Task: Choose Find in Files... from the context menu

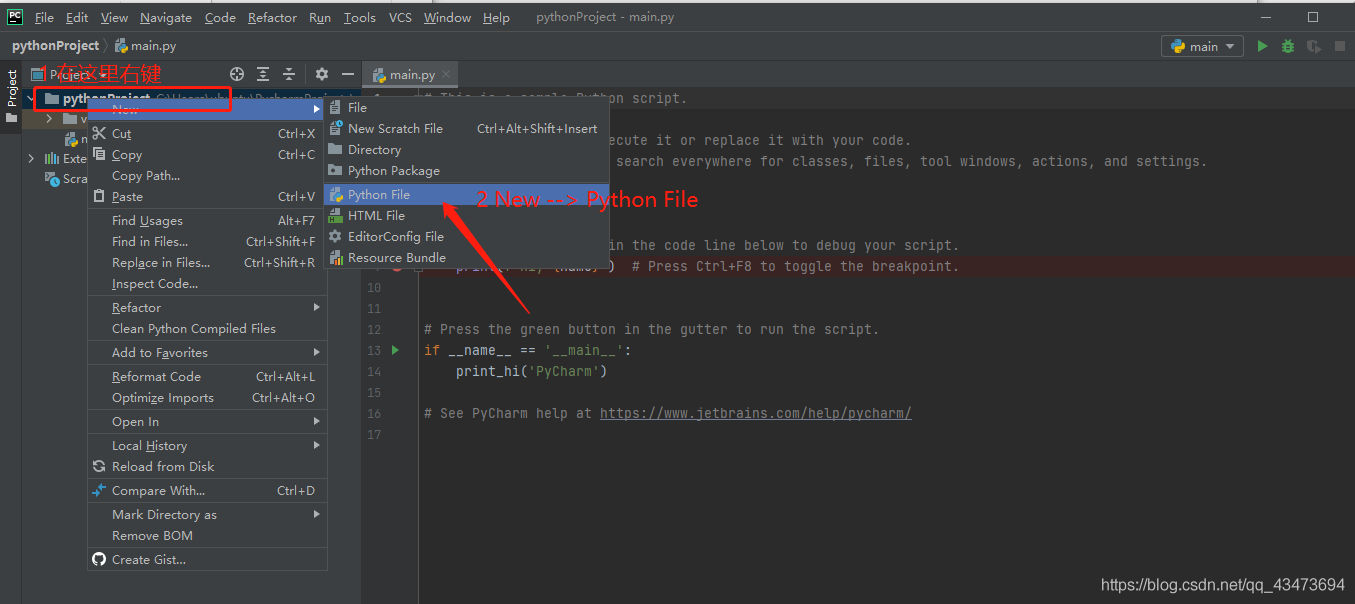Action: pos(207,241)
